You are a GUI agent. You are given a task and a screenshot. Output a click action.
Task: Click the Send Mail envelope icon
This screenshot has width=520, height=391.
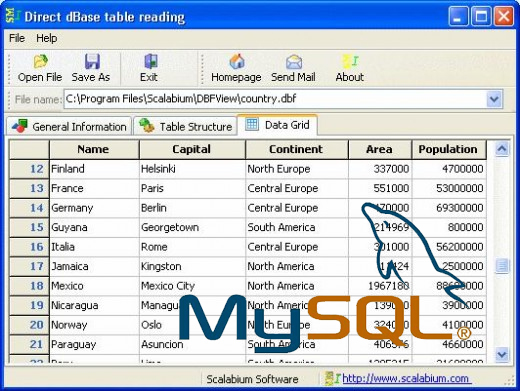pos(294,62)
